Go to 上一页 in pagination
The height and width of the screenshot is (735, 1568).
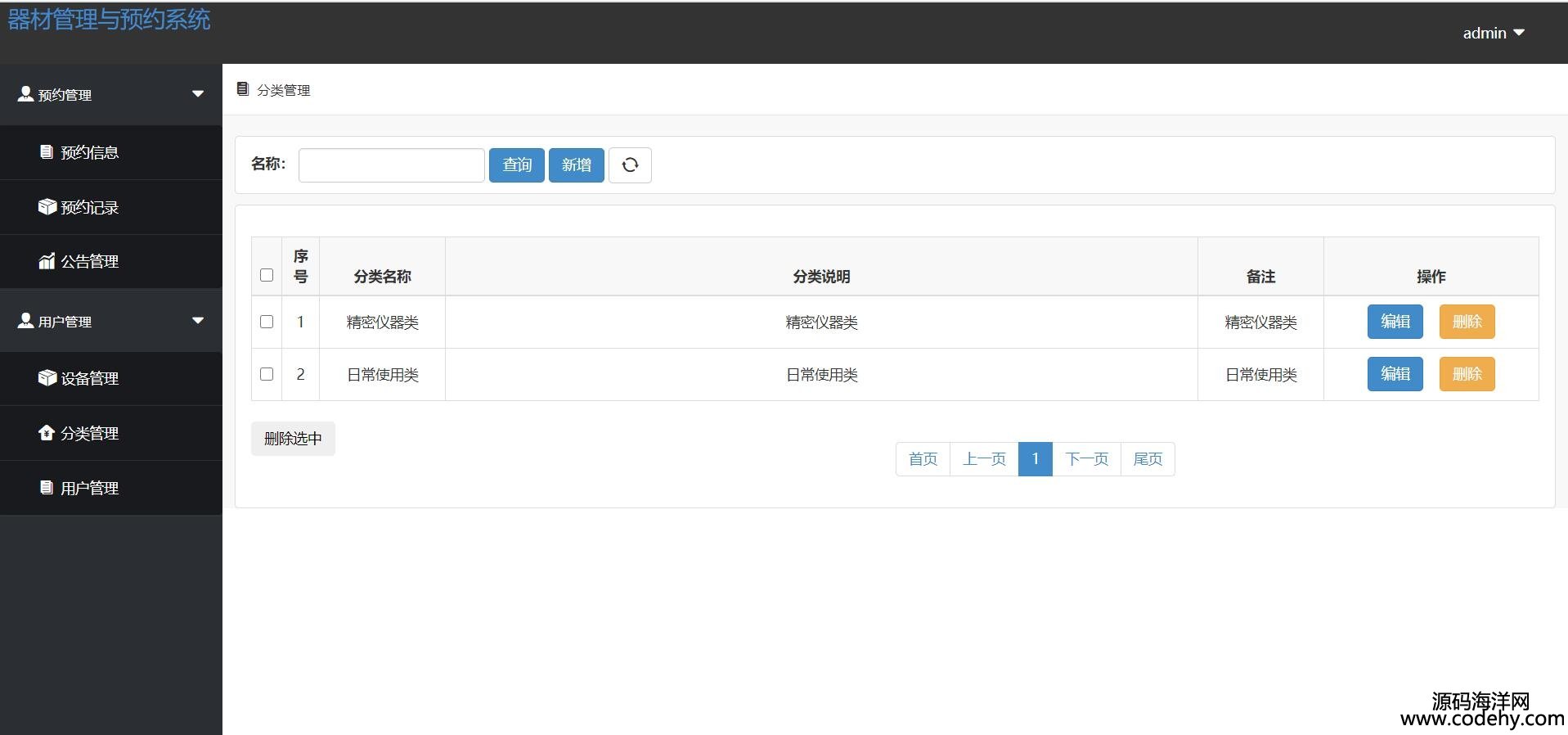pos(984,459)
